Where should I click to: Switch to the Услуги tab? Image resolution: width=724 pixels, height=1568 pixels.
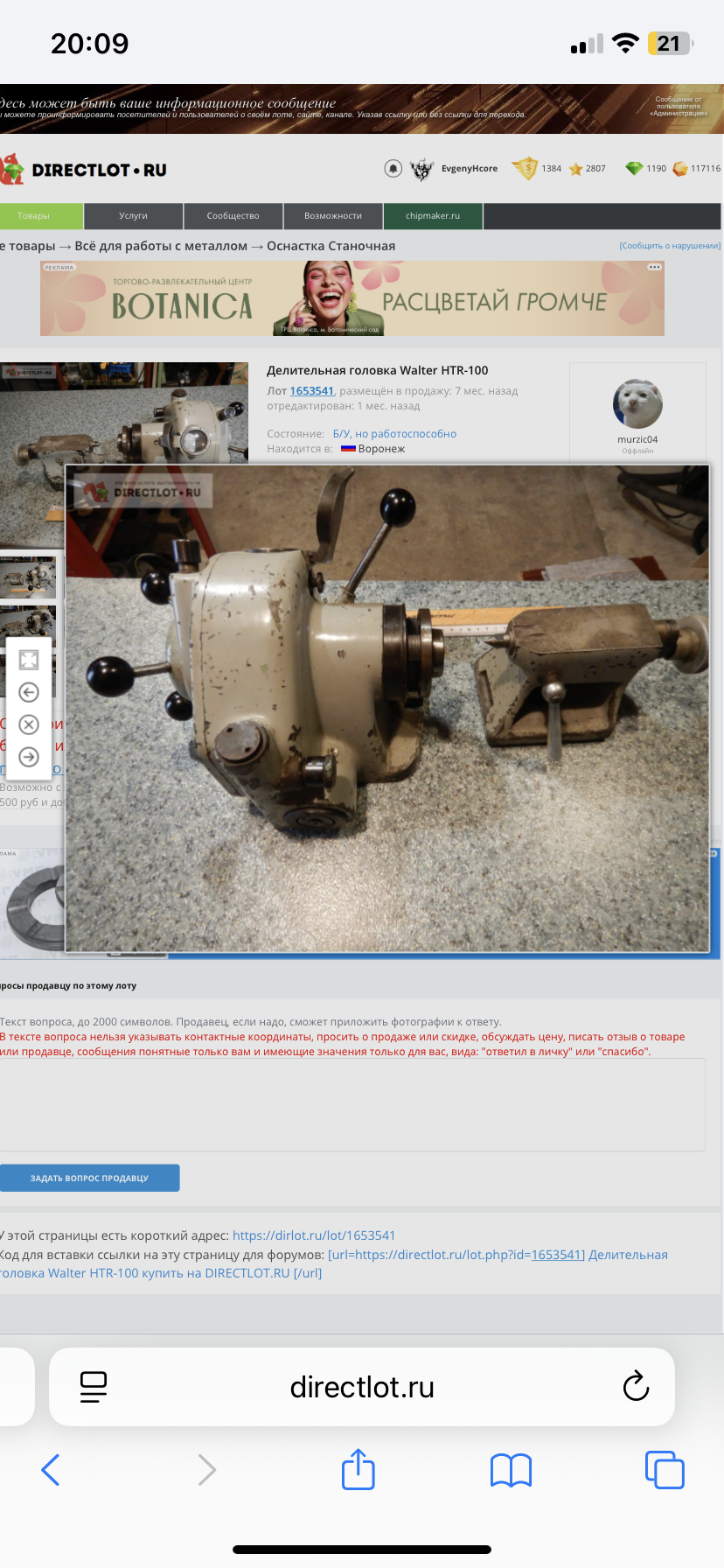click(x=133, y=216)
